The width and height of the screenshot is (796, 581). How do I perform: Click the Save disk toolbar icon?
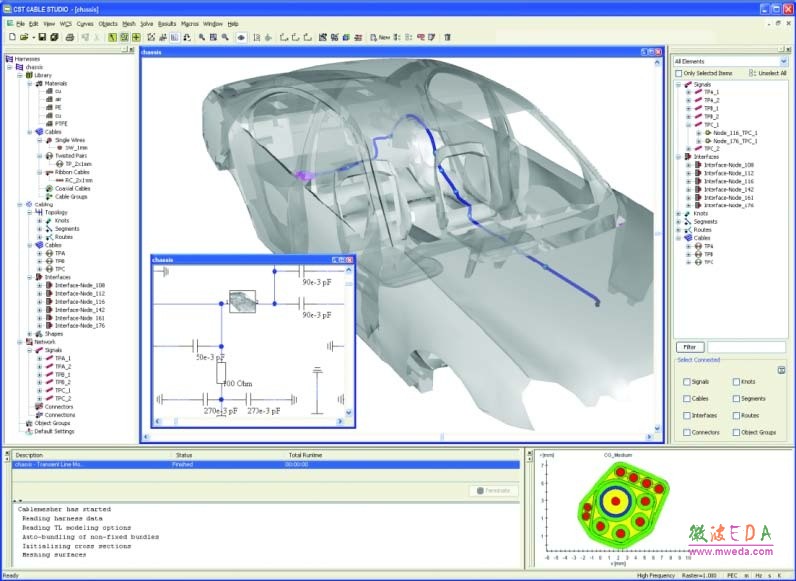42,37
